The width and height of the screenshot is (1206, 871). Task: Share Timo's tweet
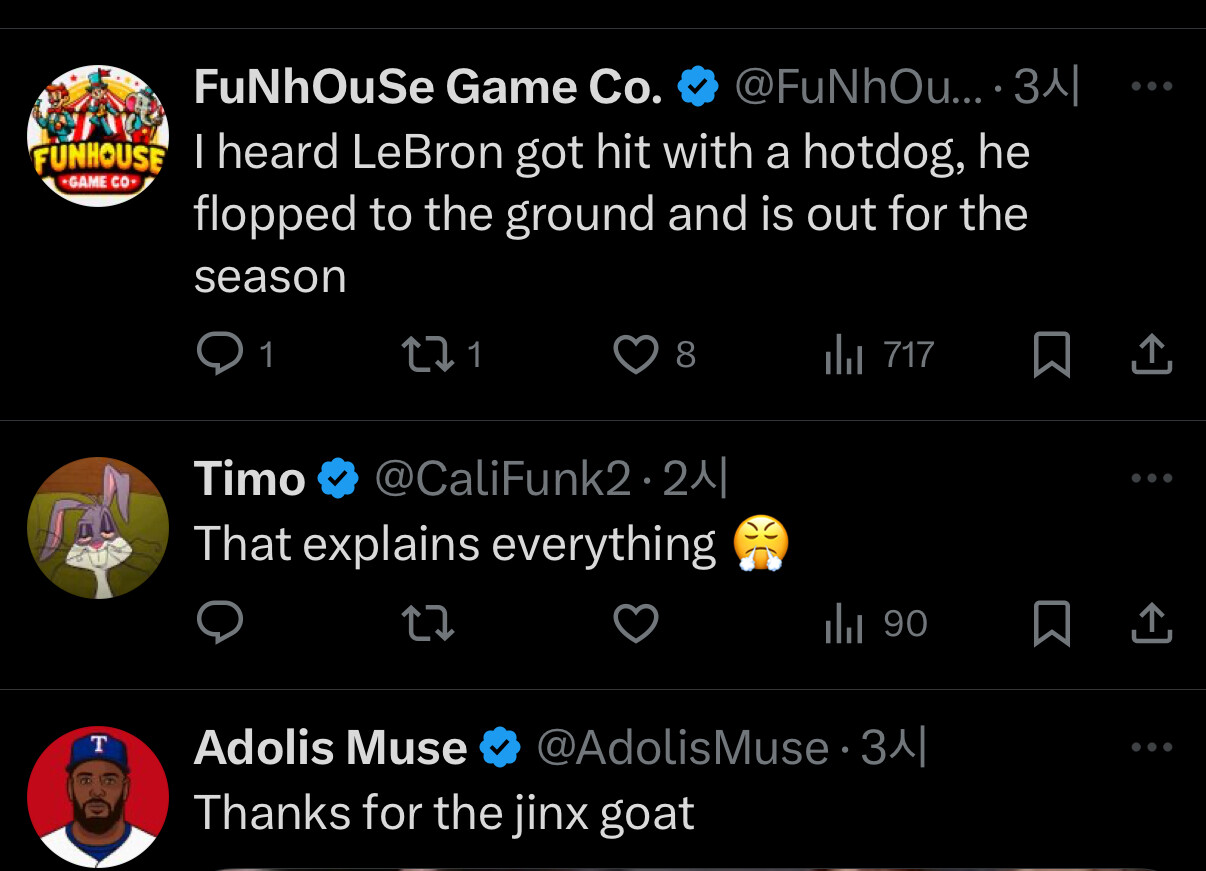coord(1151,624)
